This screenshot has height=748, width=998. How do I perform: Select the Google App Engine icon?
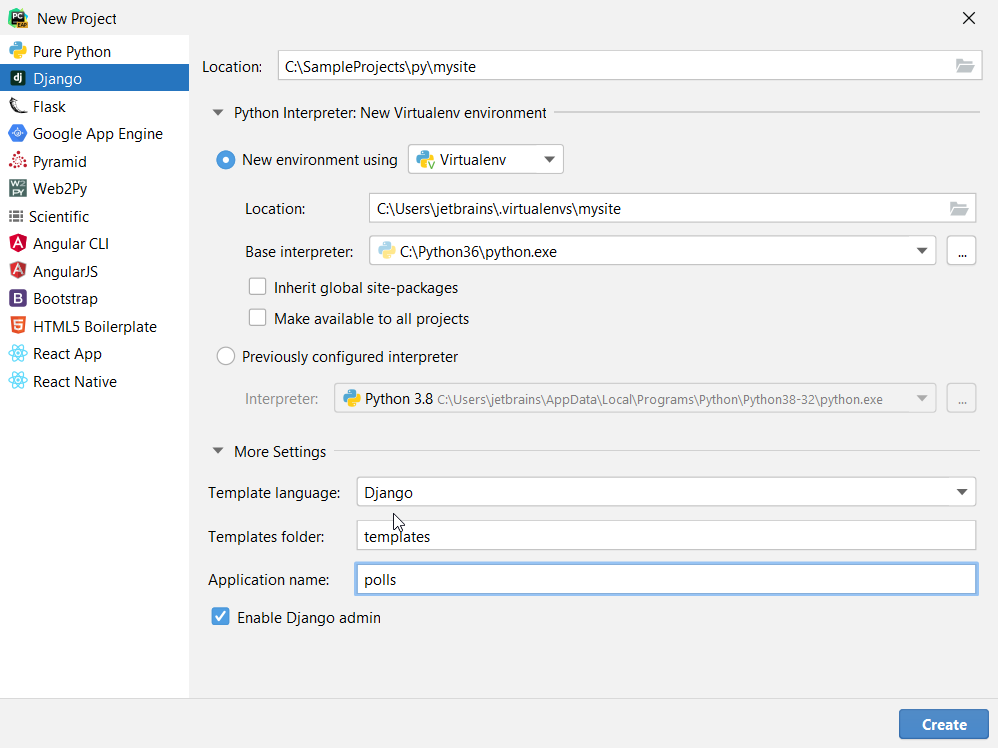[x=17, y=134]
